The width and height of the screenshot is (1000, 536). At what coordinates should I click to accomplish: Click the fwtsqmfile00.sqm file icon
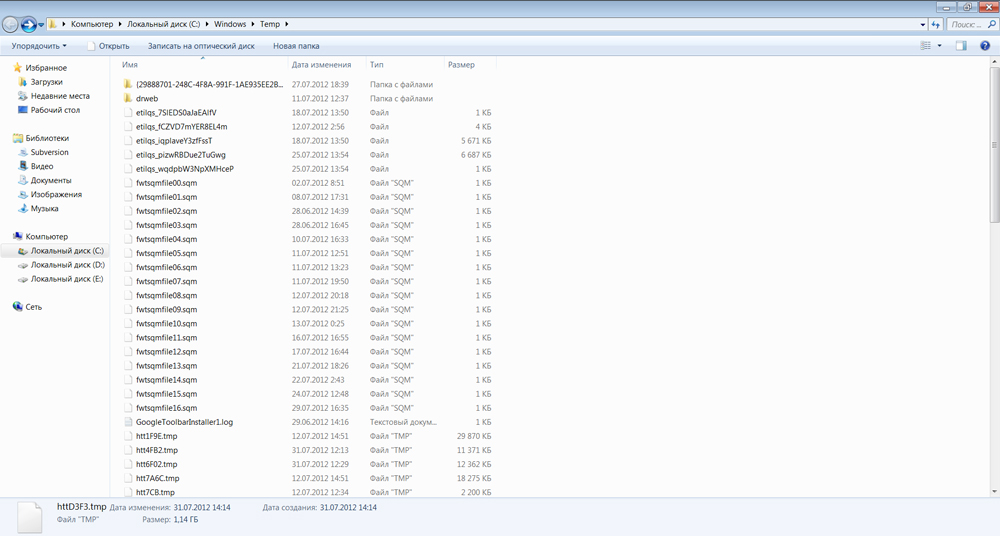coord(128,182)
